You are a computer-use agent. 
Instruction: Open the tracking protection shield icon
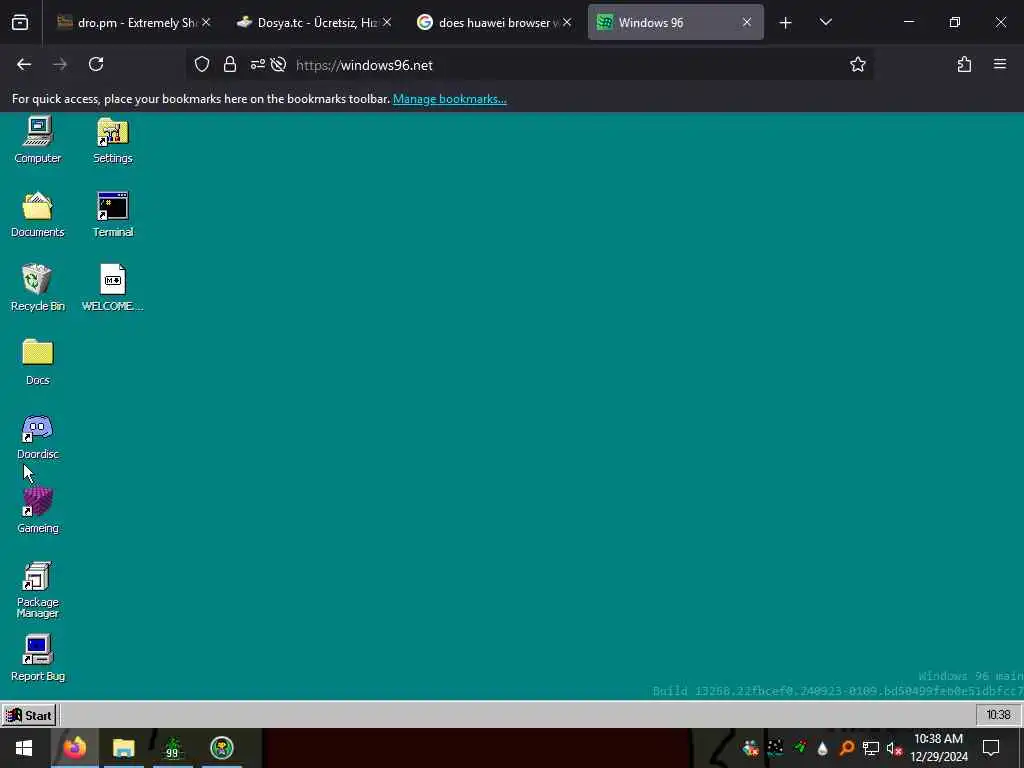coord(202,64)
